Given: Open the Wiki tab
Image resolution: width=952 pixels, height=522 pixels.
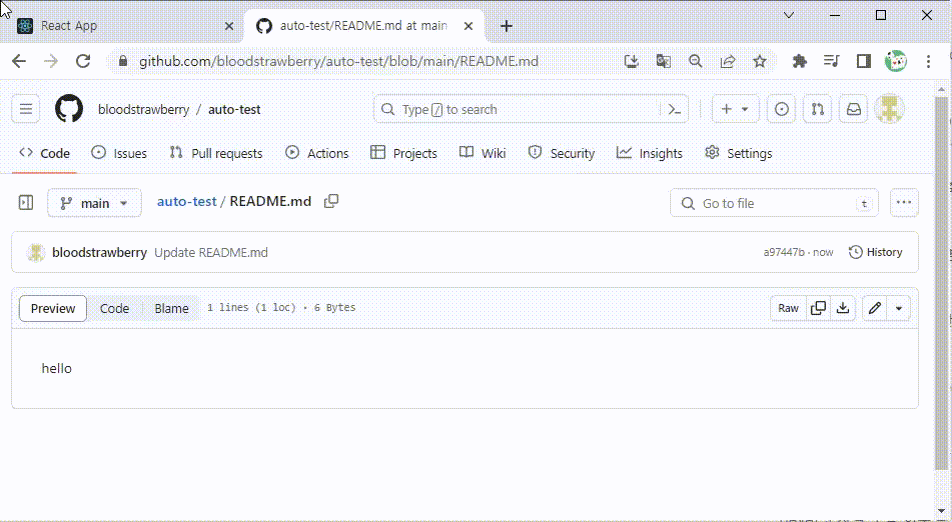Looking at the screenshot, I should [483, 153].
